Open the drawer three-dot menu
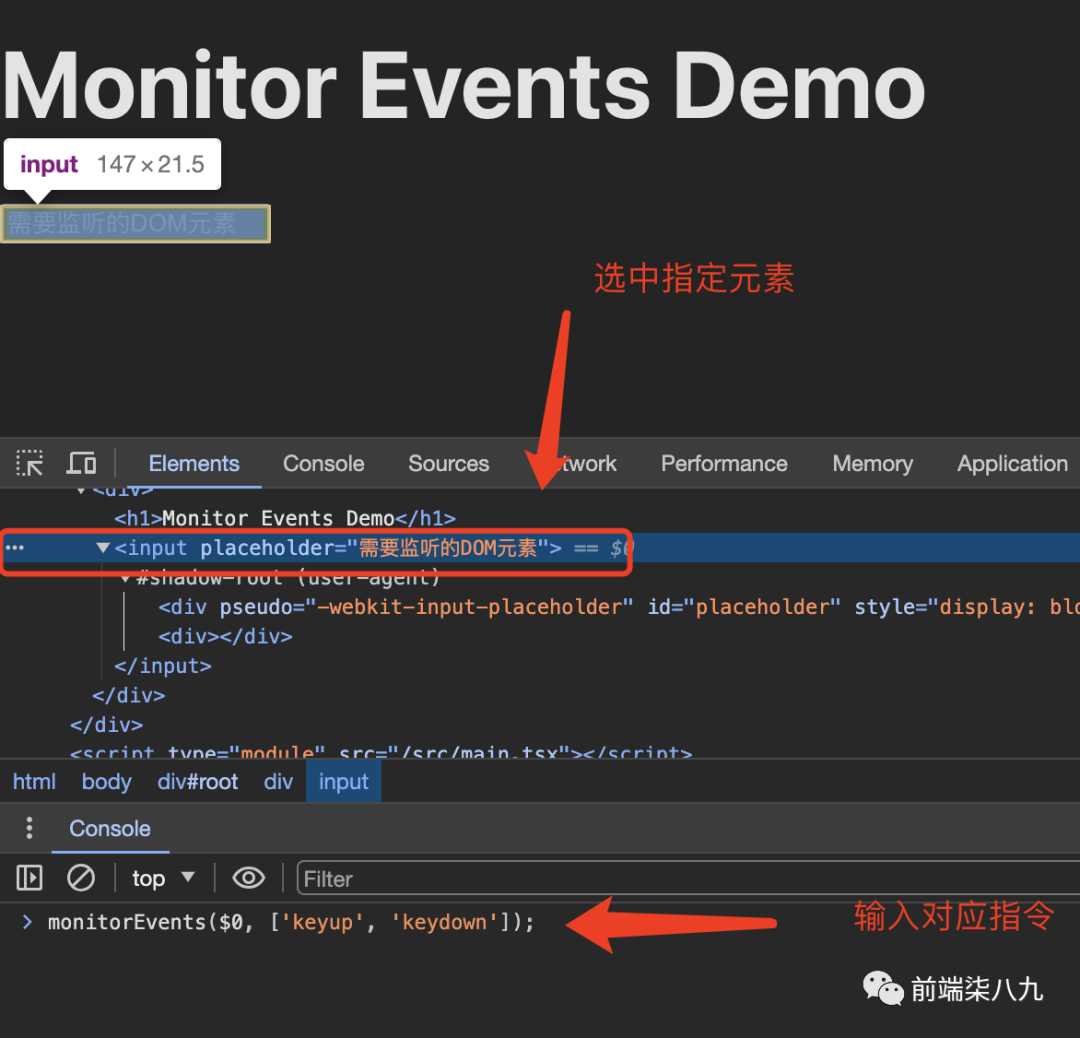Image resolution: width=1080 pixels, height=1038 pixels. (x=29, y=828)
